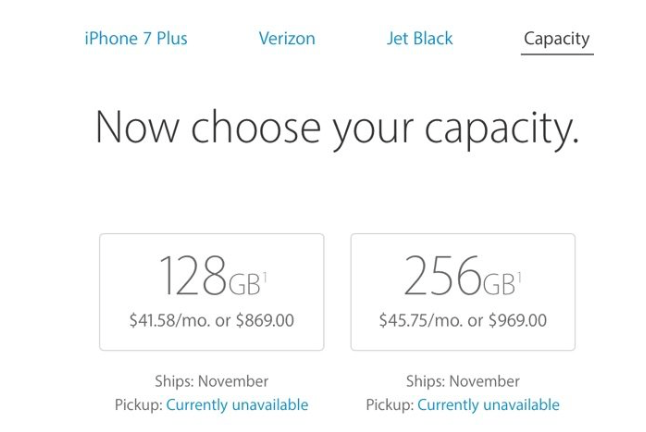Click Currently unavailable link under 128GB
Screen dimensions: 646x432
(x=237, y=405)
